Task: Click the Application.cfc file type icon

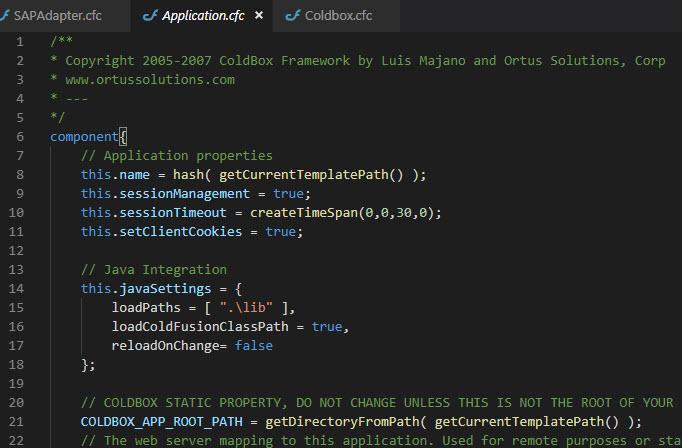Action: pos(150,16)
